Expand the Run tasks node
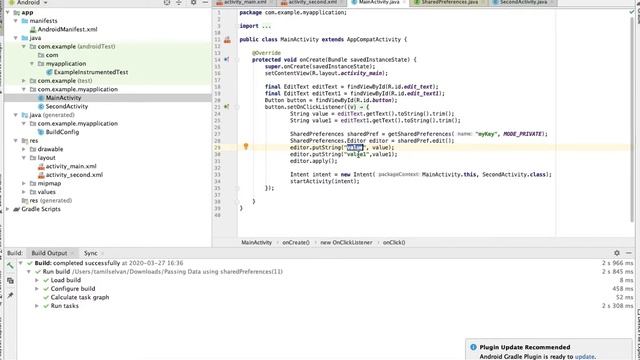Viewport: 640px width, 360px height. 37,306
